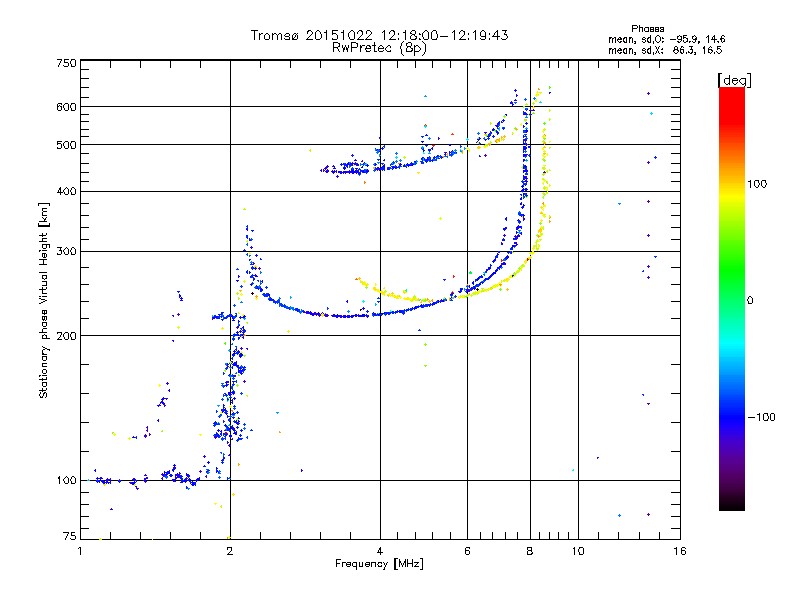Click the blue E-layer trace at 100 km
800x600 pixels.
point(148,479)
